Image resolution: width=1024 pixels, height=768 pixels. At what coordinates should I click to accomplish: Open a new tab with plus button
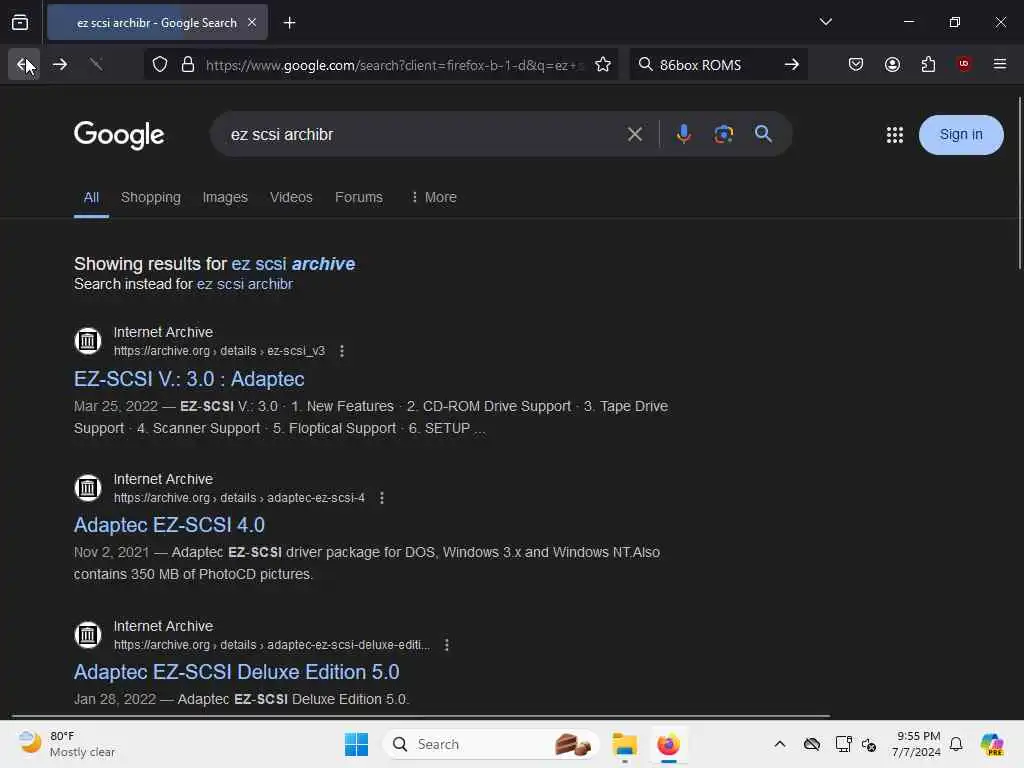pyautogui.click(x=289, y=23)
